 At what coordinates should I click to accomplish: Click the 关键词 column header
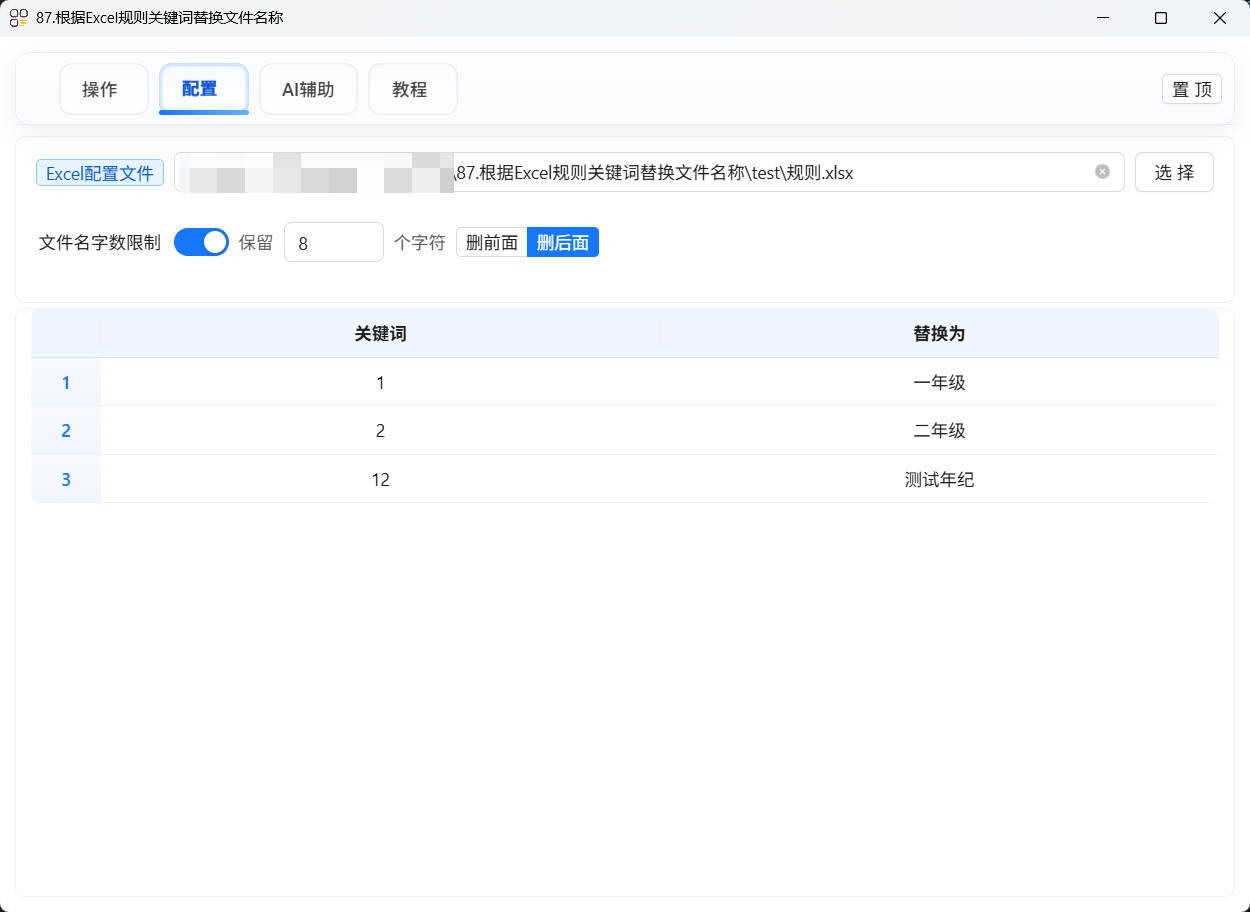pos(380,333)
